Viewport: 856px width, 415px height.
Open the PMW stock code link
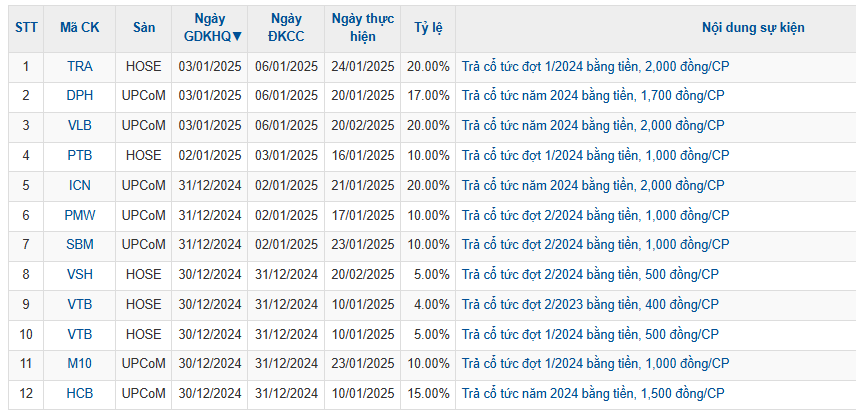pos(80,215)
